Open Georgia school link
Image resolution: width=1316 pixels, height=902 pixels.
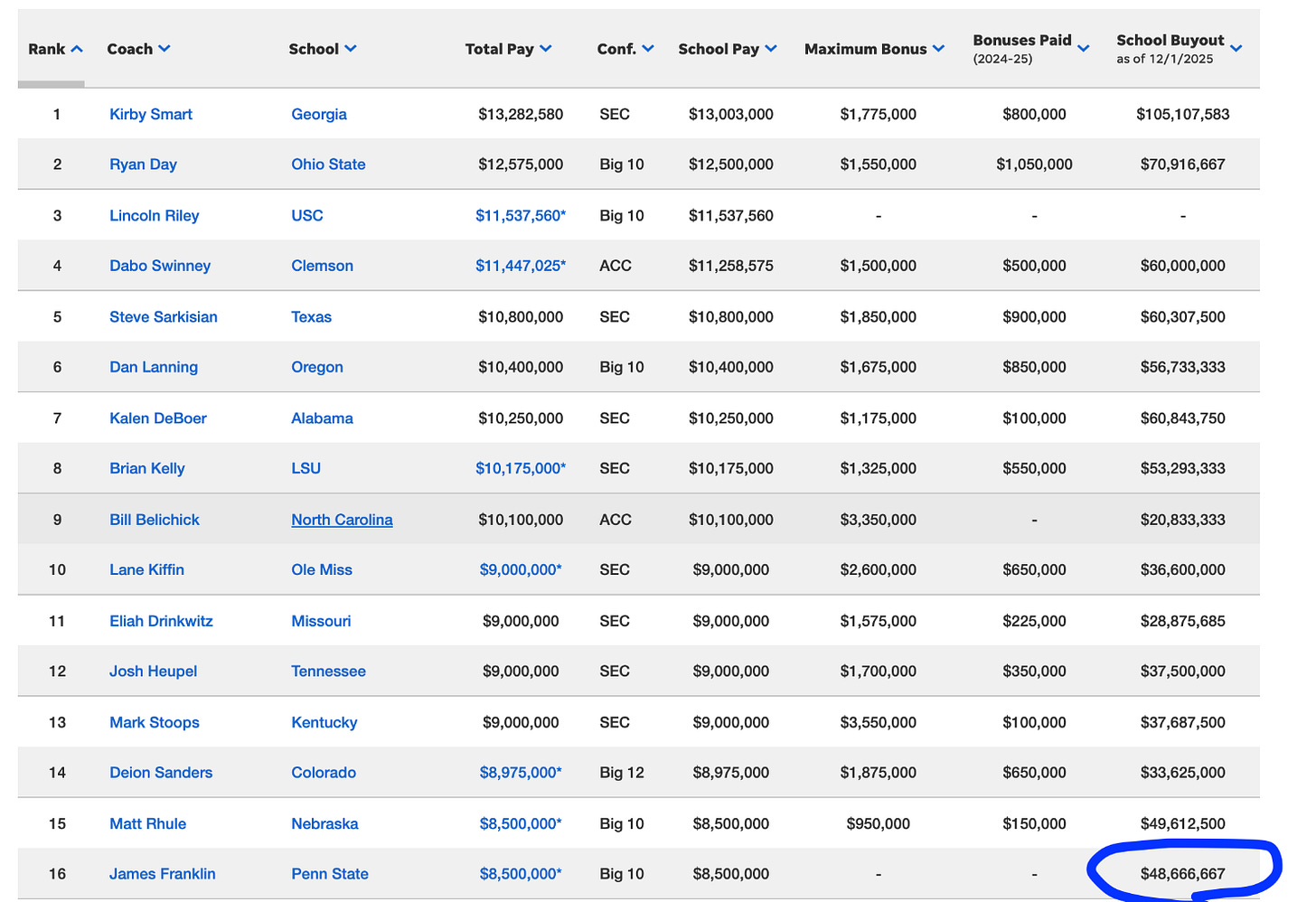pyautogui.click(x=319, y=114)
